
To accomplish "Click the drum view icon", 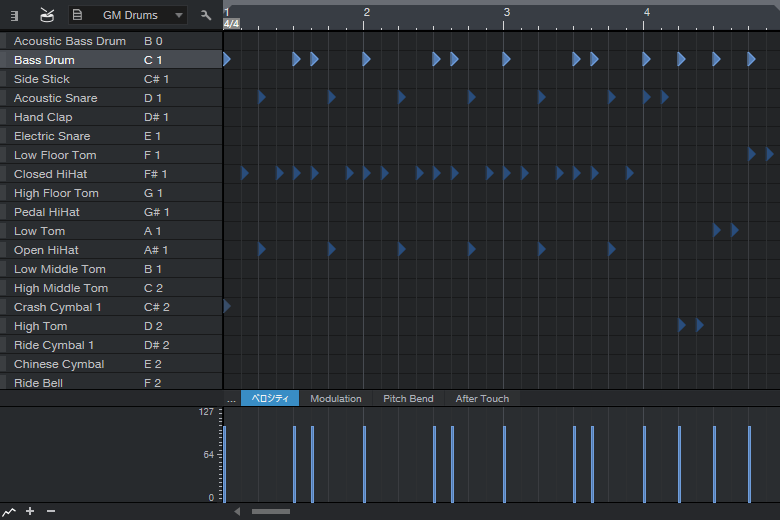I will point(47,15).
